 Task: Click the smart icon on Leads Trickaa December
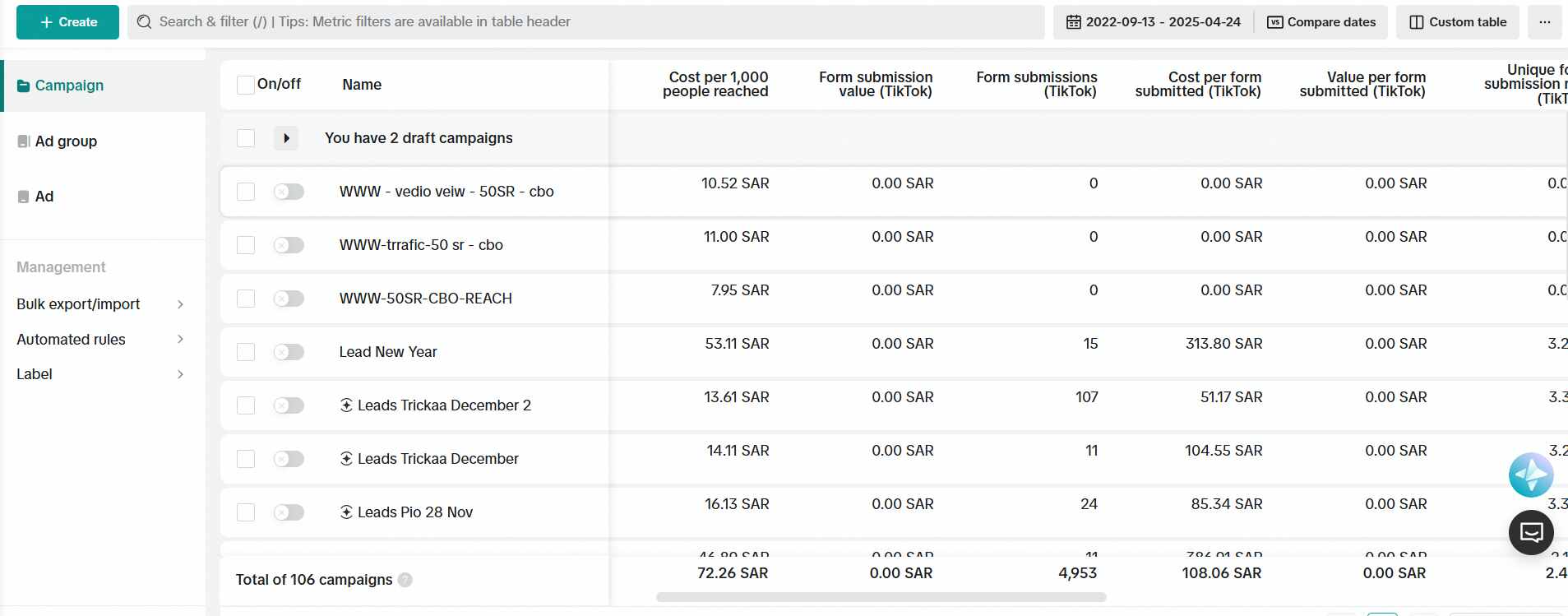(x=346, y=459)
